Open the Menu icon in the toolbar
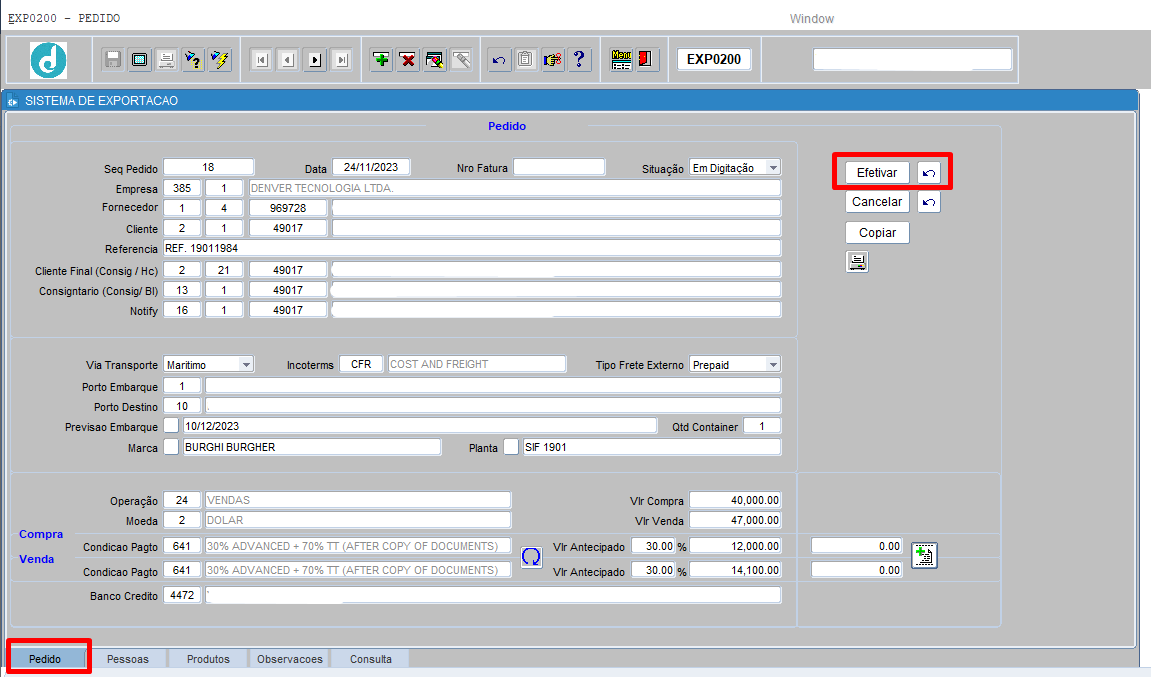The height and width of the screenshot is (677, 1151). click(621, 59)
